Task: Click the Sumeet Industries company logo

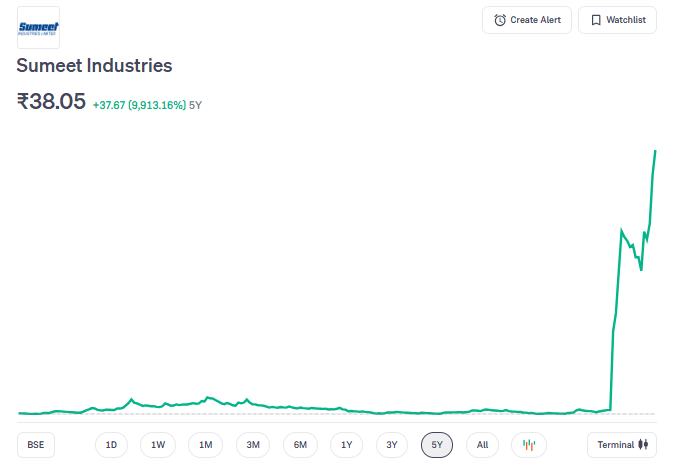Action: 39,27
